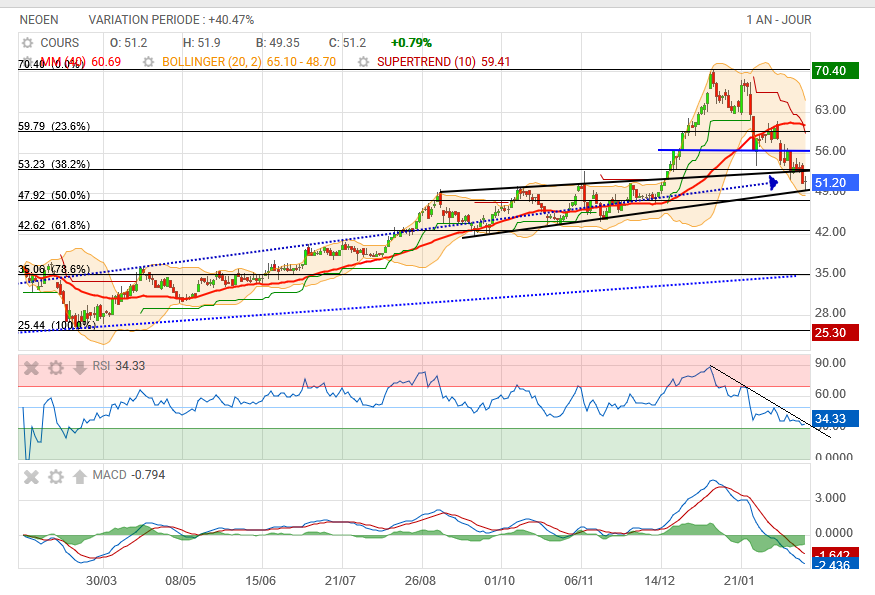
Task: Click the blue 51.20 current price tag
Action: click(835, 183)
